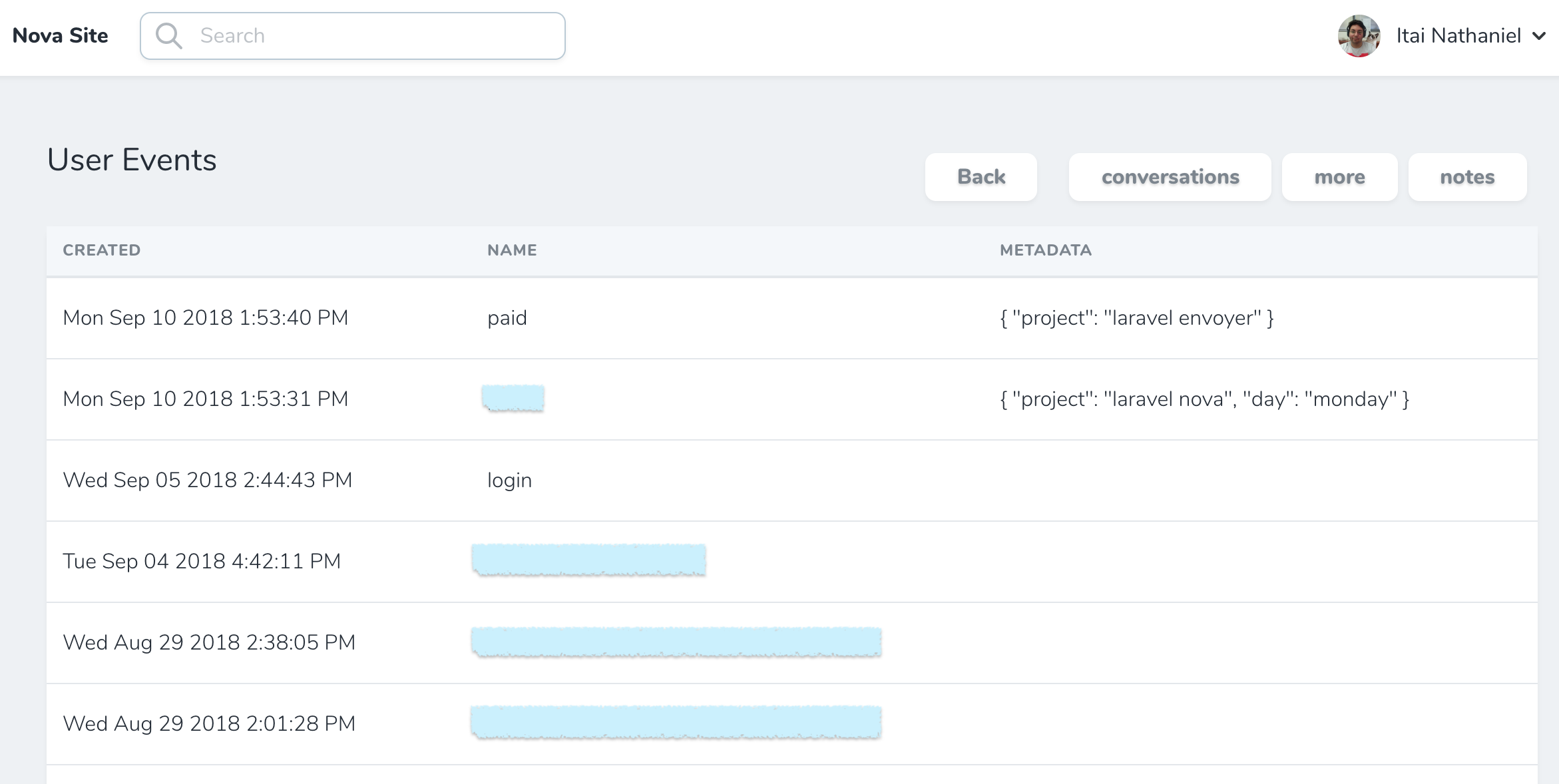Click the Sep 04 2018 4:42:11 PM date
Screen dimensions: 1559x784
click(202, 562)
